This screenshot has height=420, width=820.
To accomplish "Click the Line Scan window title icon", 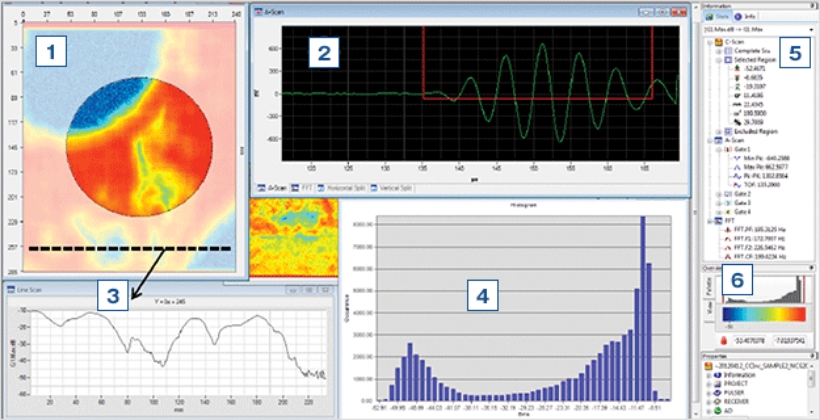I will [11, 290].
